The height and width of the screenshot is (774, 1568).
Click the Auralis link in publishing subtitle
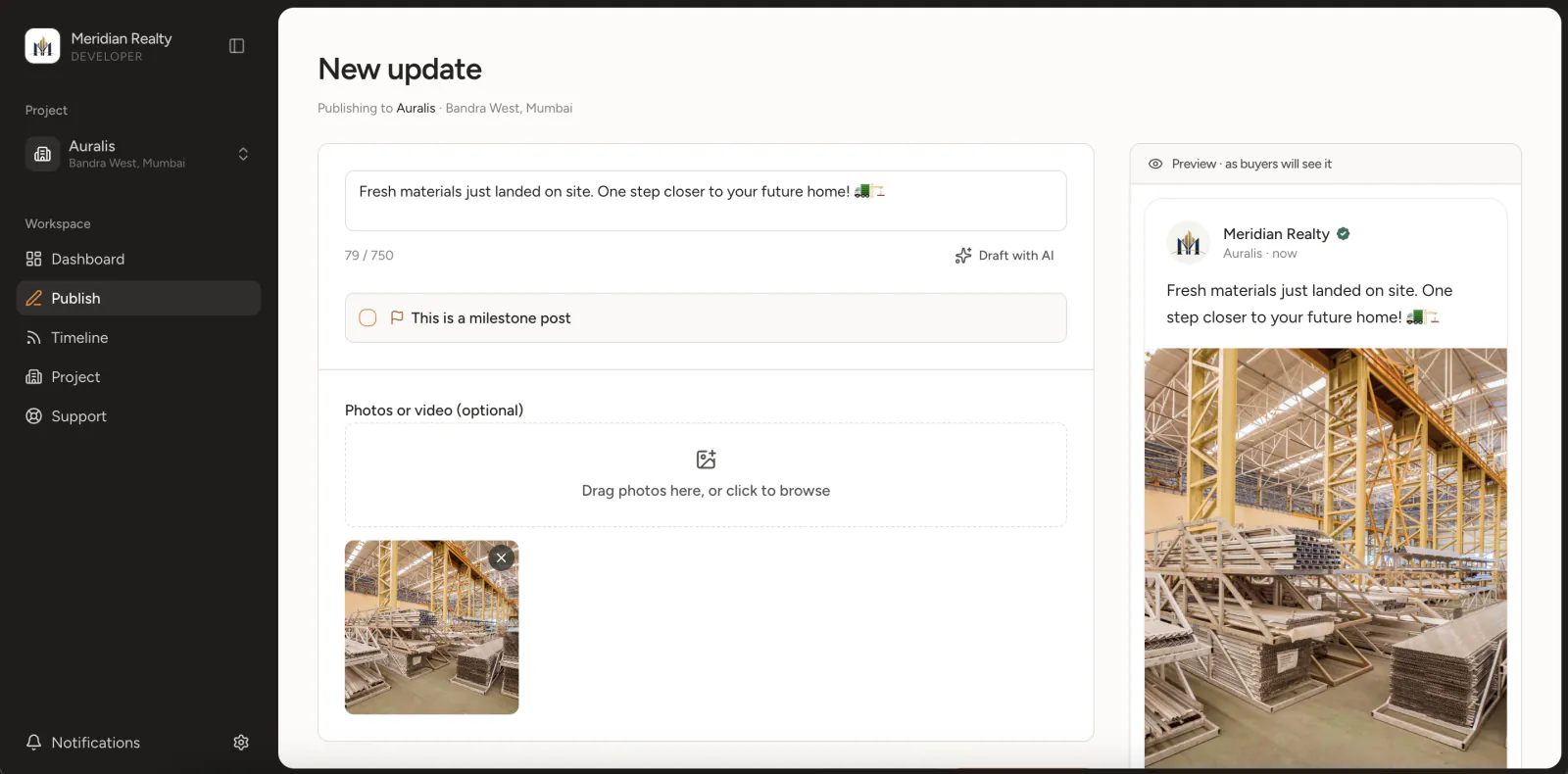(x=416, y=108)
